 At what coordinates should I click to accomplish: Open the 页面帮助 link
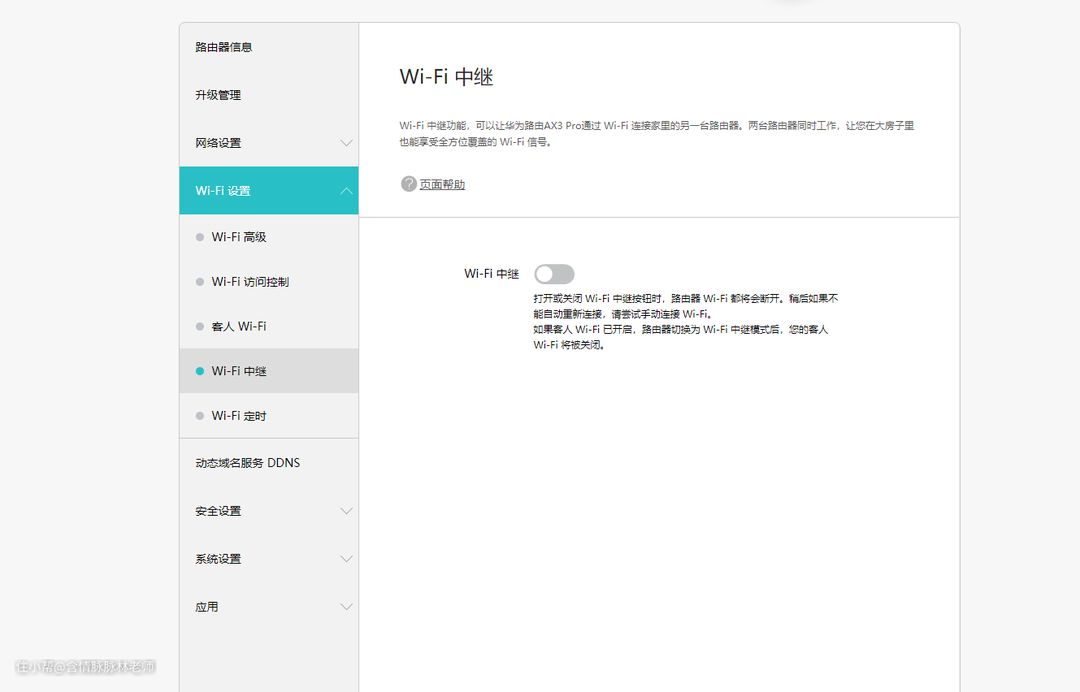click(442, 185)
